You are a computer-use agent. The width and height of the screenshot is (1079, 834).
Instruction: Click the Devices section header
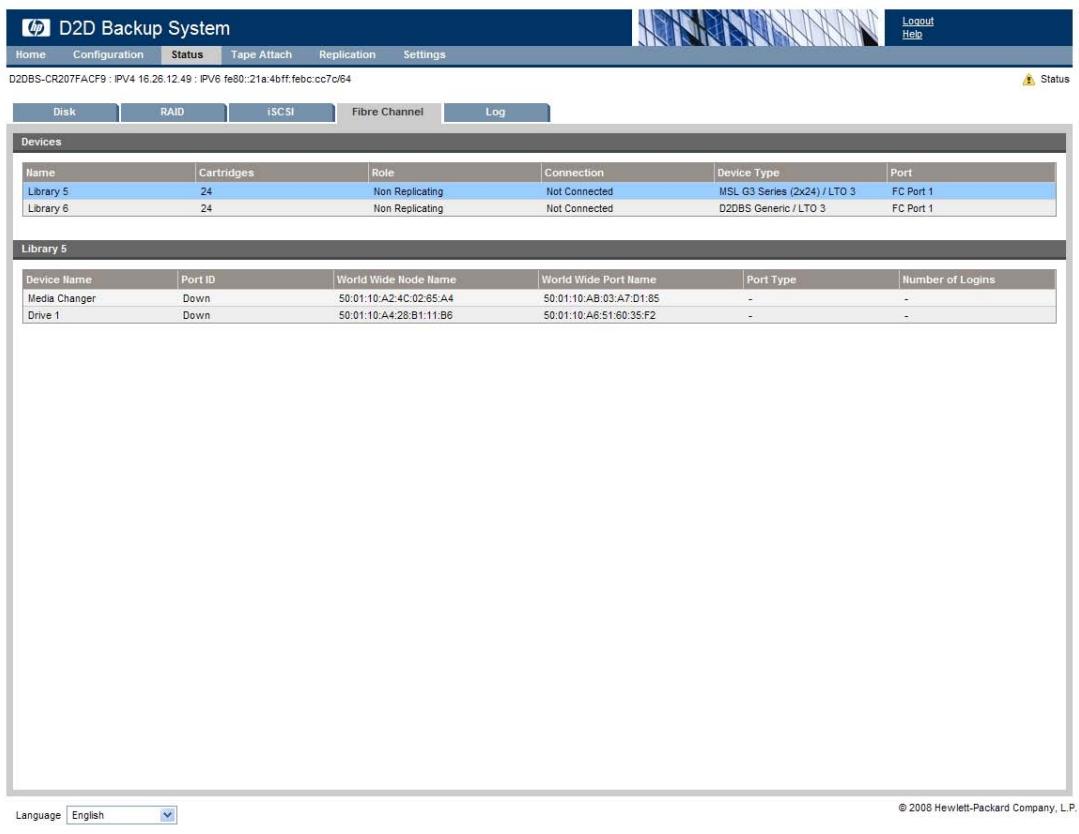click(539, 142)
